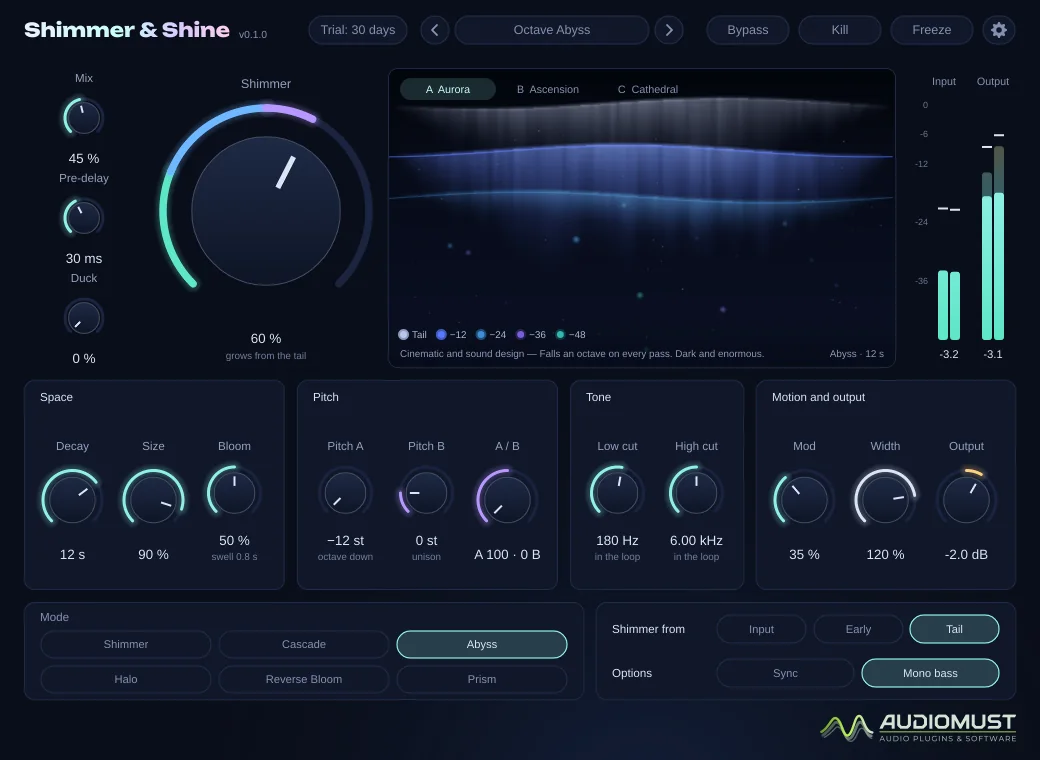Go to the previous preset arrow
The height and width of the screenshot is (760, 1040).
434,30
